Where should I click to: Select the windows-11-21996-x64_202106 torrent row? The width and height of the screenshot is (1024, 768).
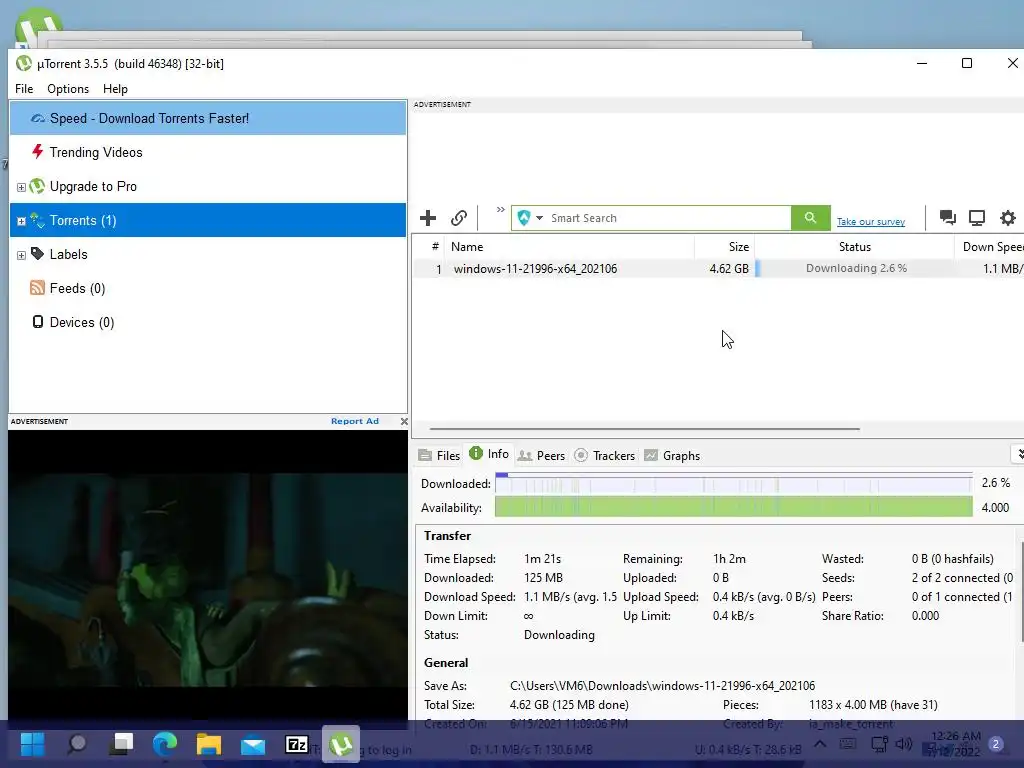[x=718, y=268]
